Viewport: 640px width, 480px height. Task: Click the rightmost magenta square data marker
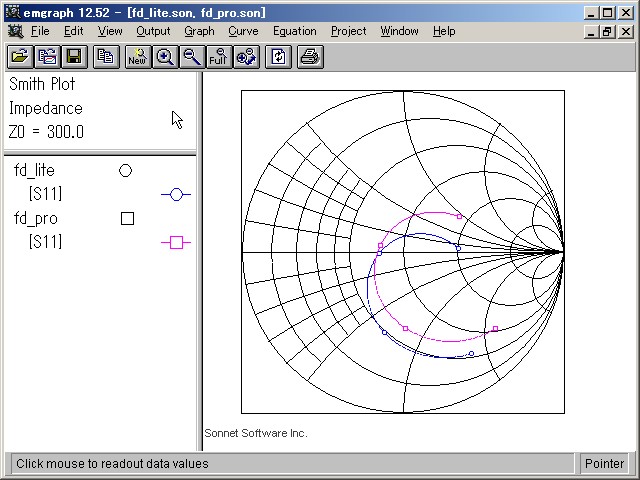[495, 329]
